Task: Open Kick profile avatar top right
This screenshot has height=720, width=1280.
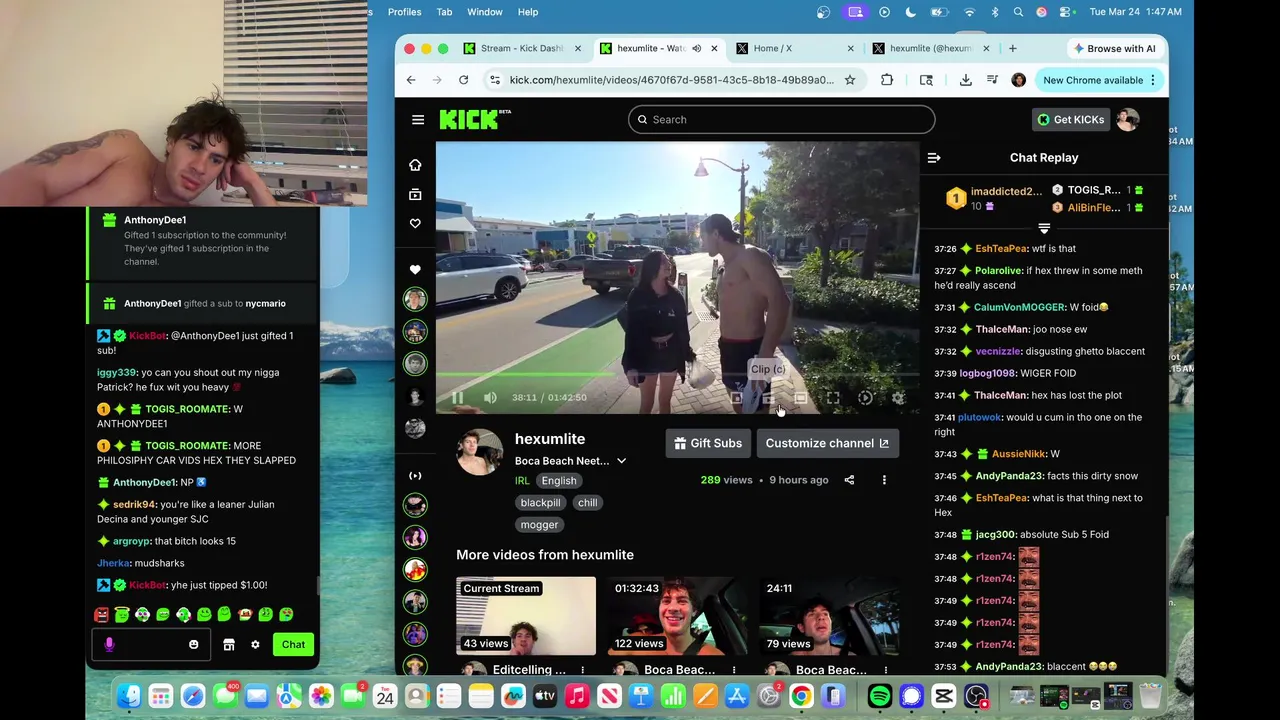Action: 1128,119
